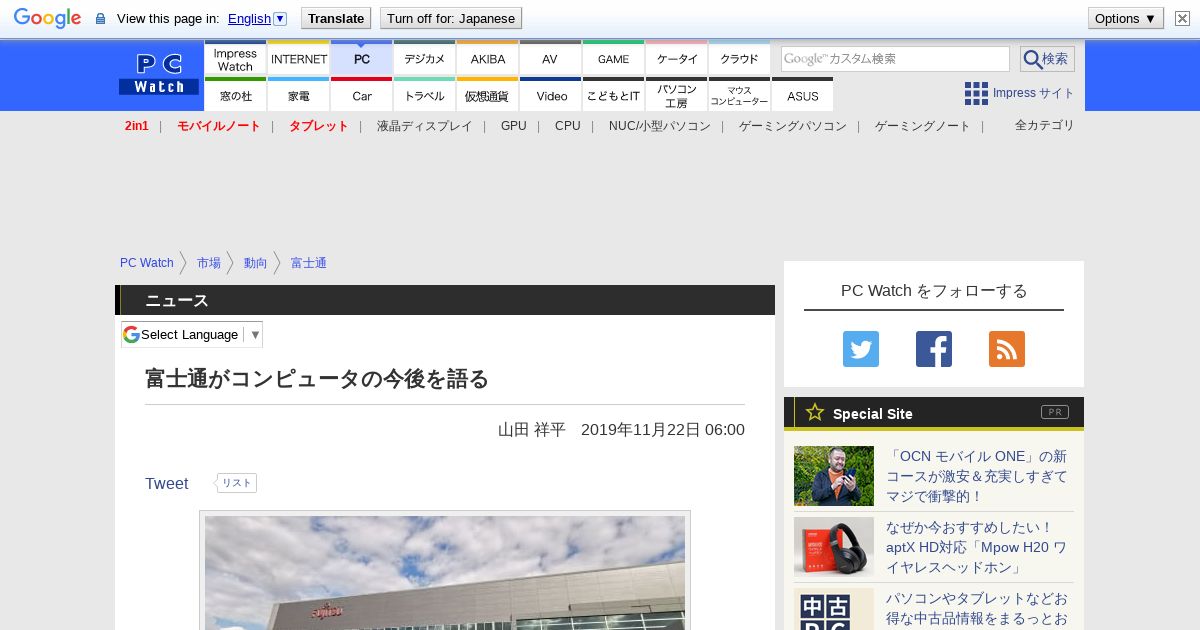
Task: Open the CPU category link
Action: pos(568,126)
